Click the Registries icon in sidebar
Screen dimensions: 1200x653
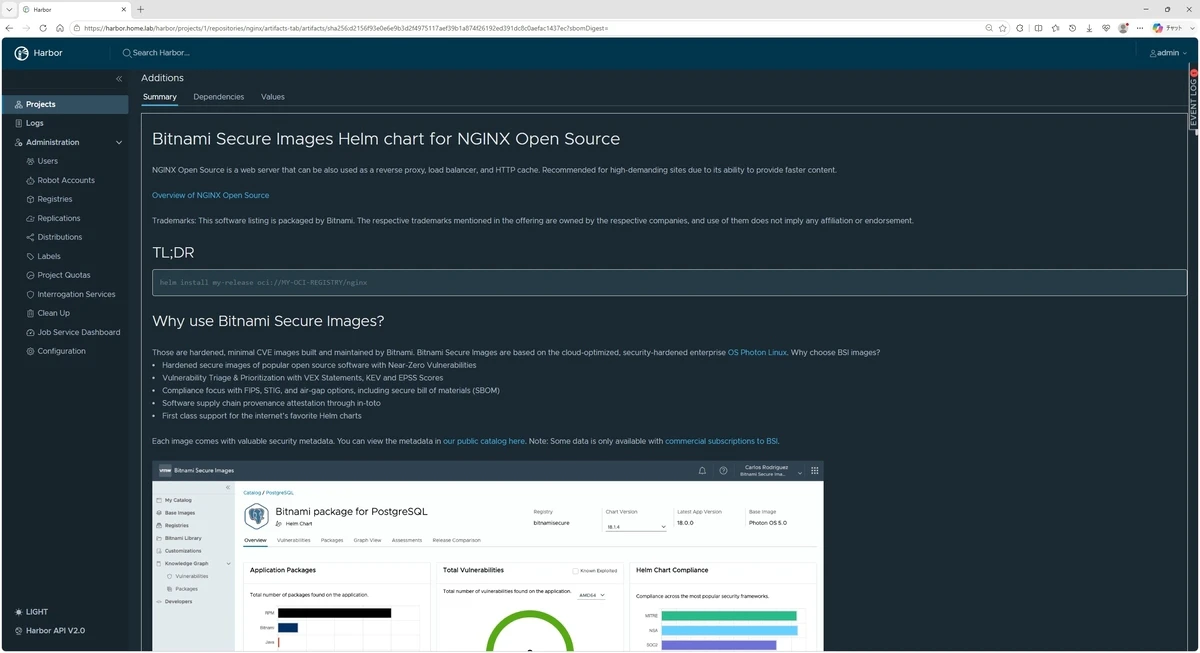click(30, 199)
